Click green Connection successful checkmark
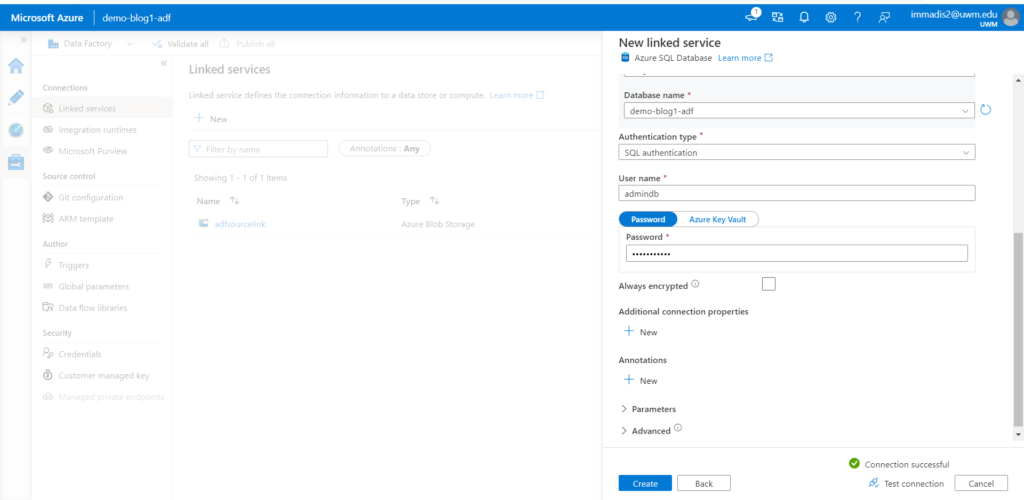Screen dimensions: 1024x500 point(854,463)
